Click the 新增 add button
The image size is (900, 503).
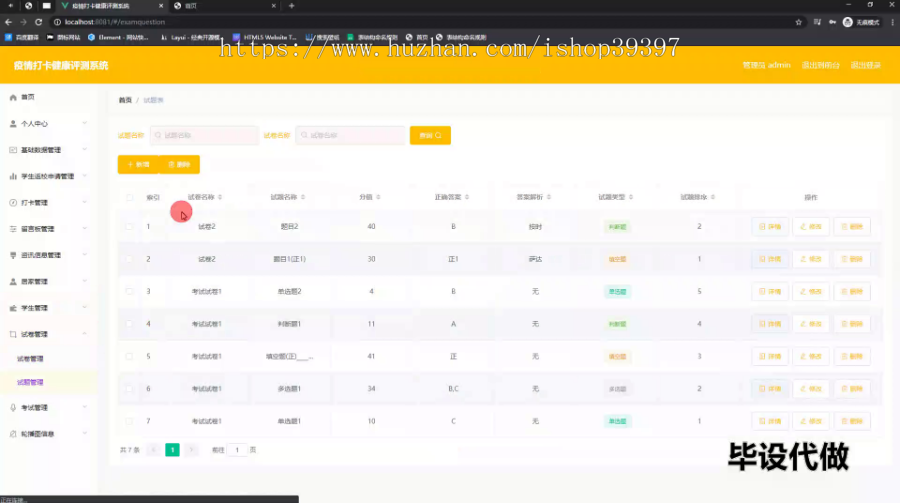pos(138,164)
